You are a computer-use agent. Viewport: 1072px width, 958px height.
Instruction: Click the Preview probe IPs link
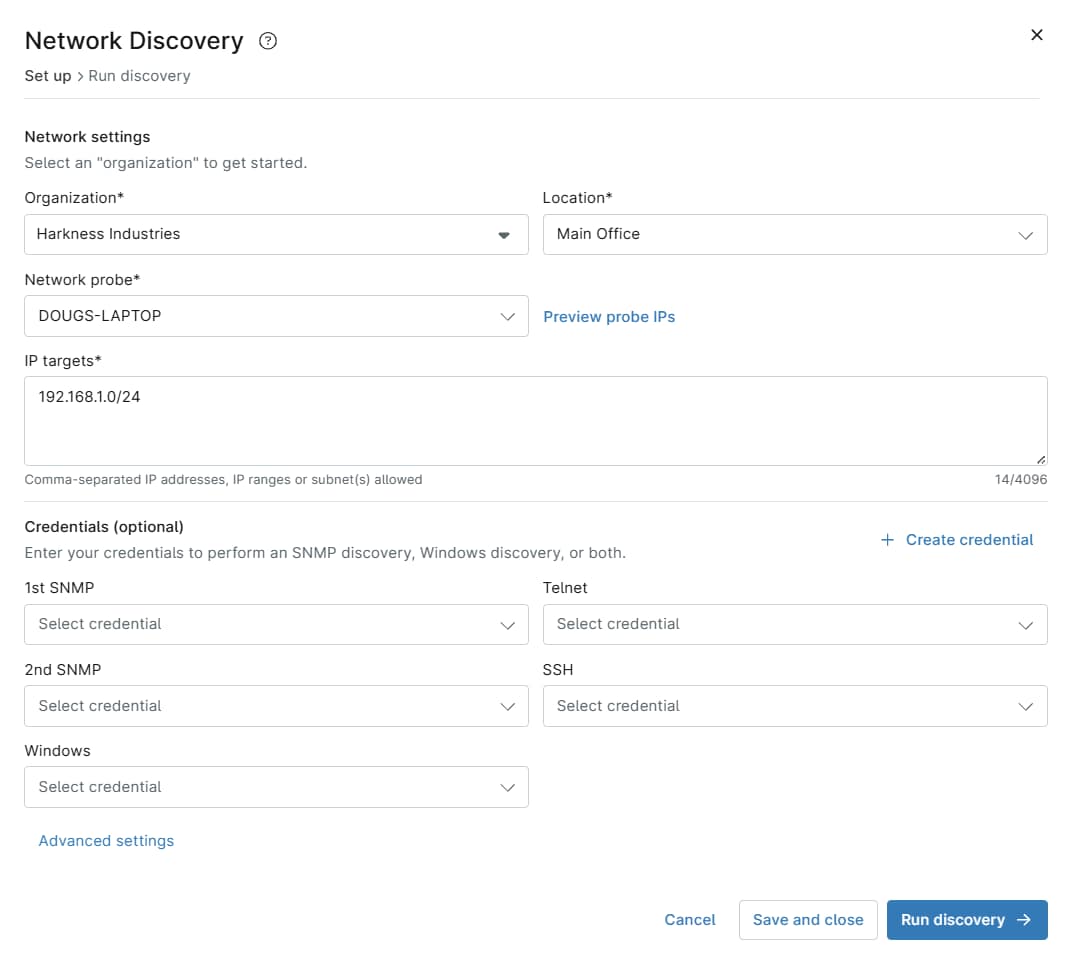tap(609, 316)
